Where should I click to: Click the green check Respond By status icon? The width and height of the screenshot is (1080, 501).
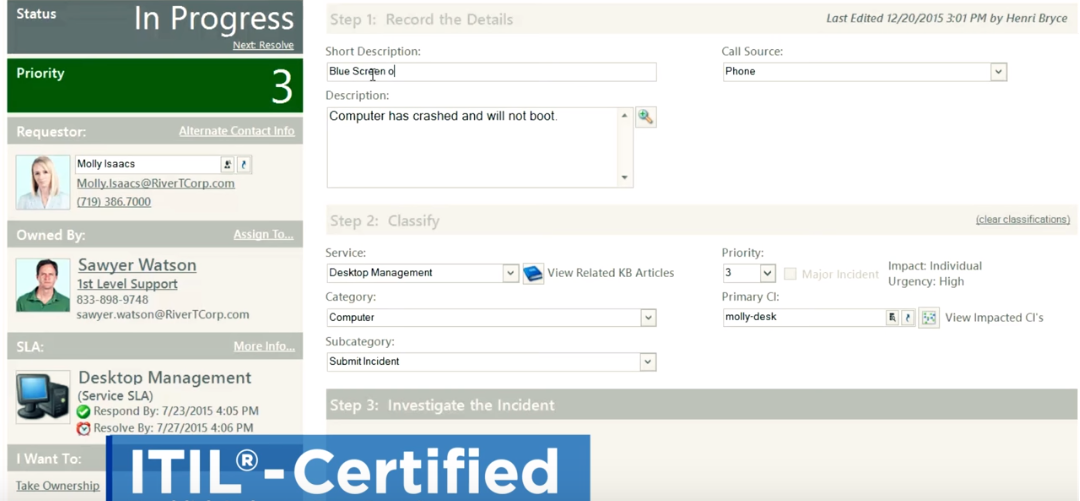(x=83, y=411)
